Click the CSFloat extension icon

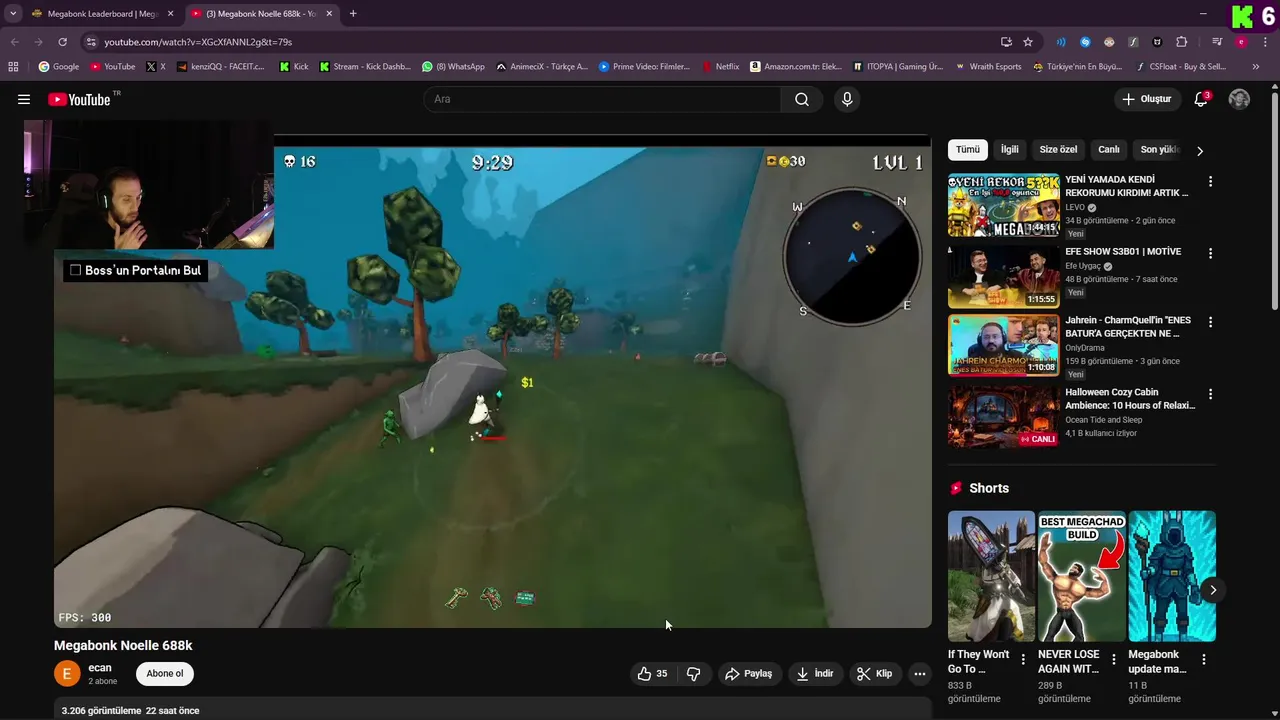pos(1133,42)
